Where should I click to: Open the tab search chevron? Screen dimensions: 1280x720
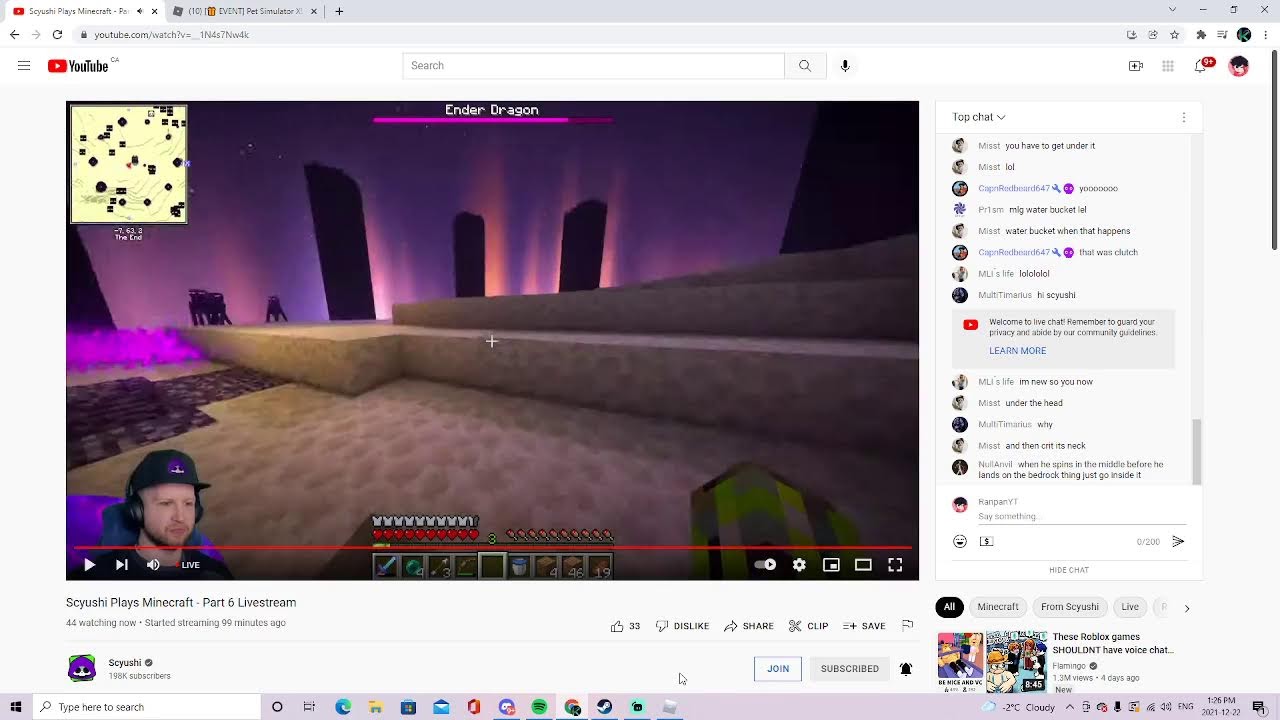click(1172, 10)
